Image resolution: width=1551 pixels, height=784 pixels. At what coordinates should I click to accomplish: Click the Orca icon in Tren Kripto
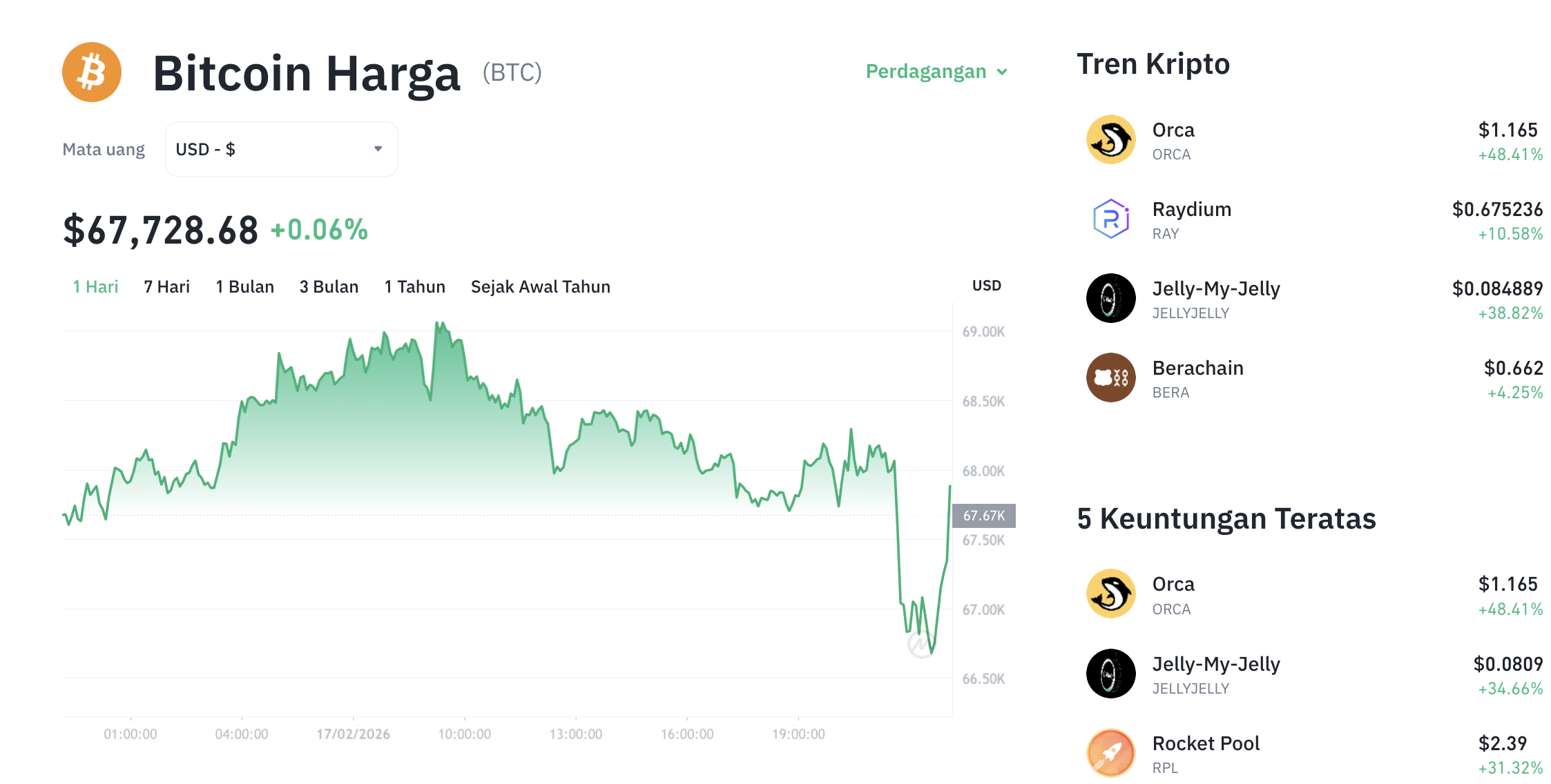[x=1110, y=139]
